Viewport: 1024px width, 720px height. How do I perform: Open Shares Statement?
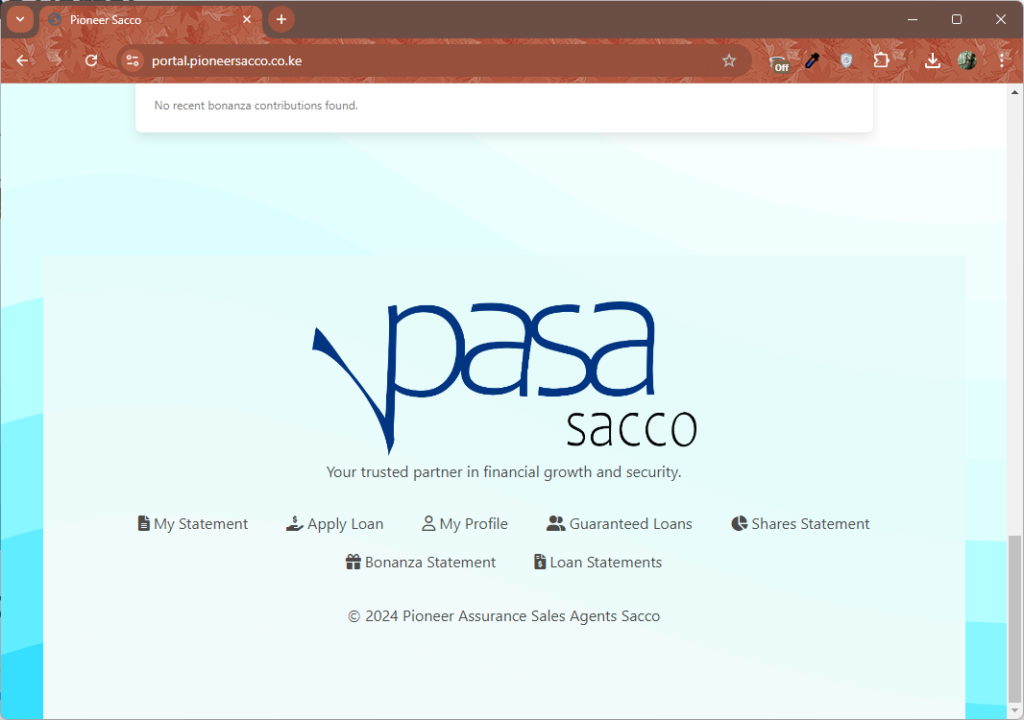801,524
